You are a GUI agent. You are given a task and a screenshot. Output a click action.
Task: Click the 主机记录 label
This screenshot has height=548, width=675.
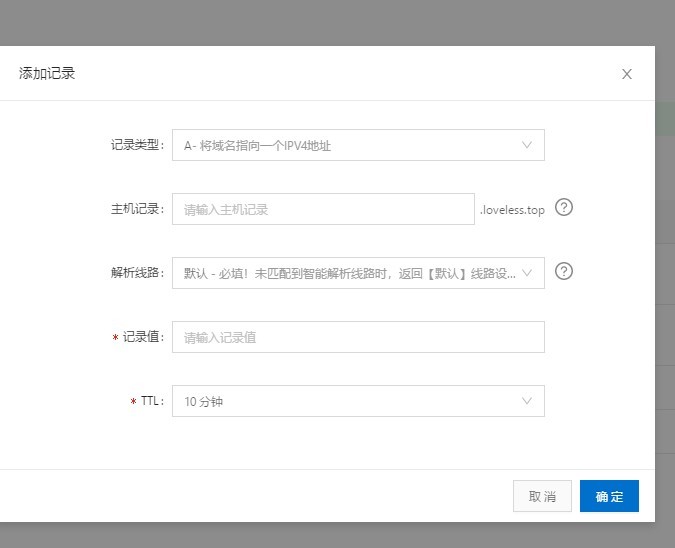click(137, 209)
